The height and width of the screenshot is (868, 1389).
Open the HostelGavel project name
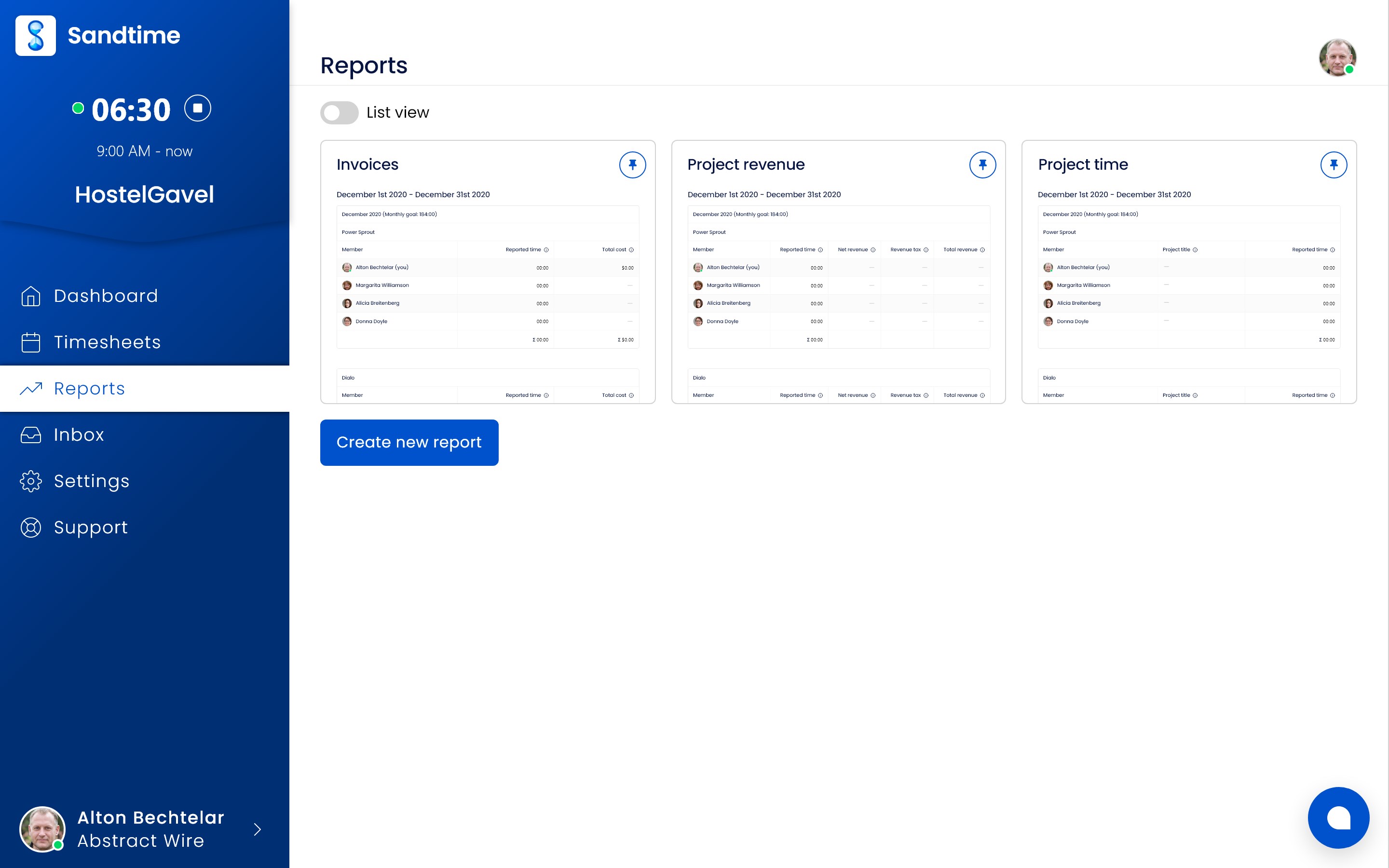pos(145,195)
